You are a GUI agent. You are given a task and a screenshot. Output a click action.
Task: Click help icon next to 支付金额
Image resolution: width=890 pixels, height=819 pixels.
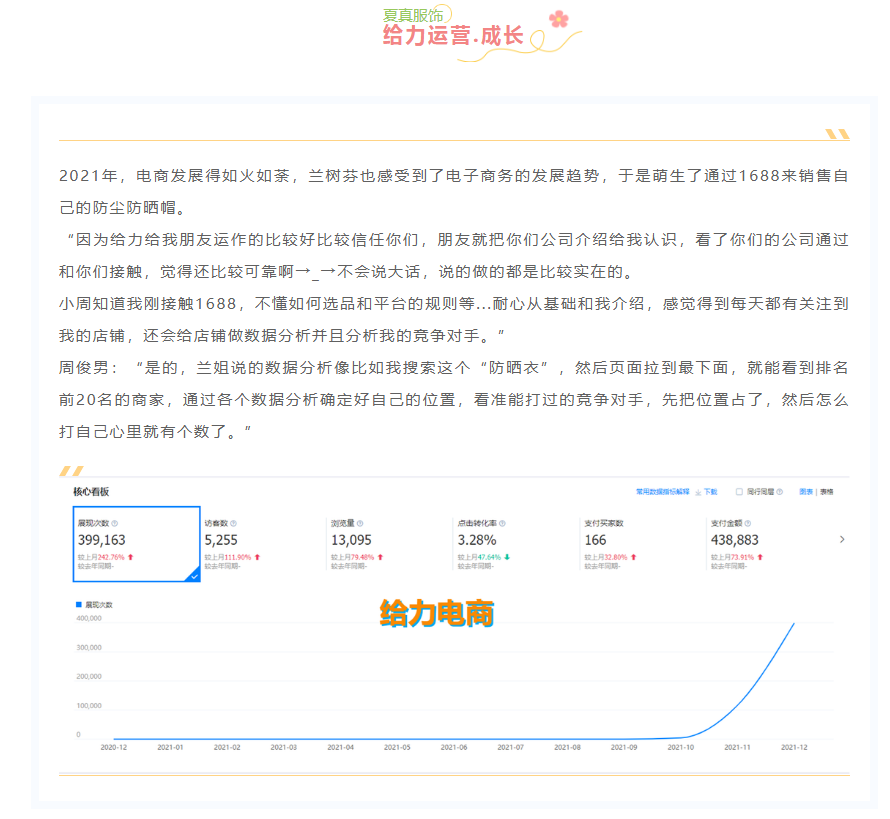point(746,523)
